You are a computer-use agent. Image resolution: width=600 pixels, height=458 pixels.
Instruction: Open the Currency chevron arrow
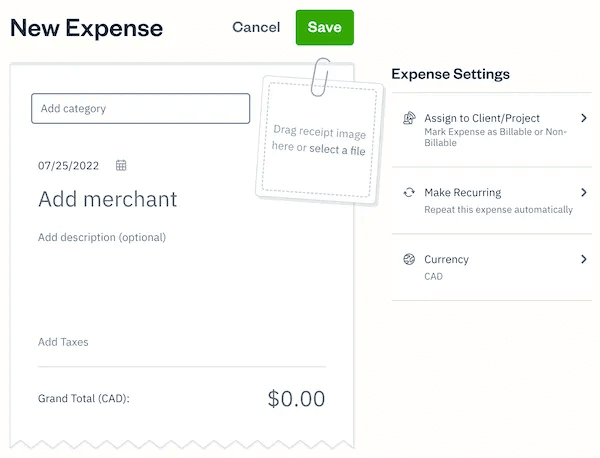pos(583,259)
